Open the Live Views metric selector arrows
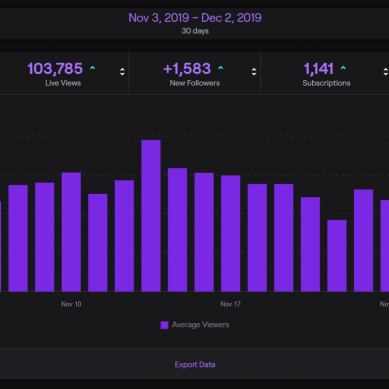This screenshot has height=389, width=389. tap(122, 72)
